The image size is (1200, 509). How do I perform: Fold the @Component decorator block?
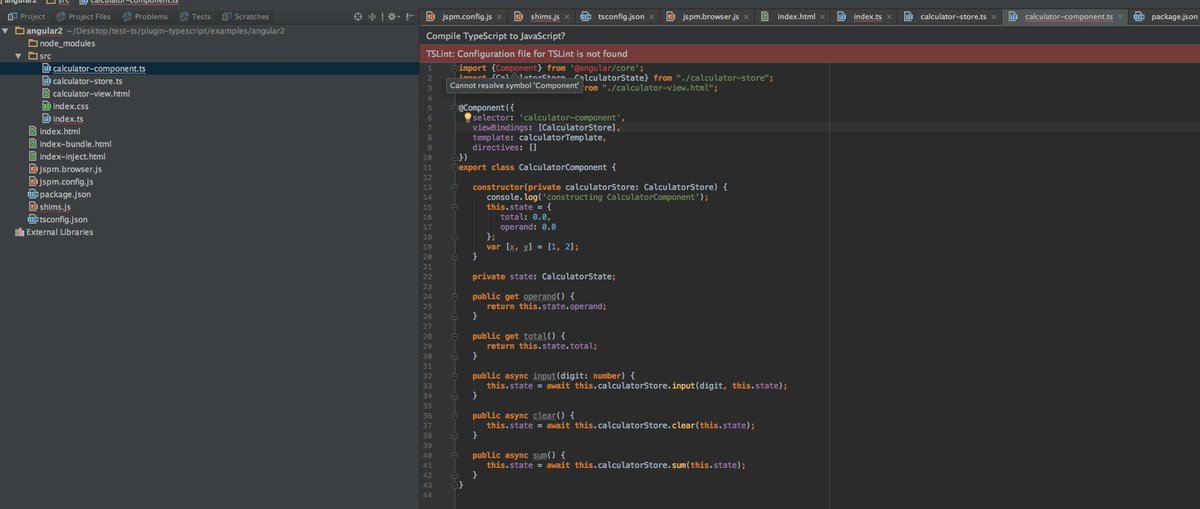click(455, 107)
